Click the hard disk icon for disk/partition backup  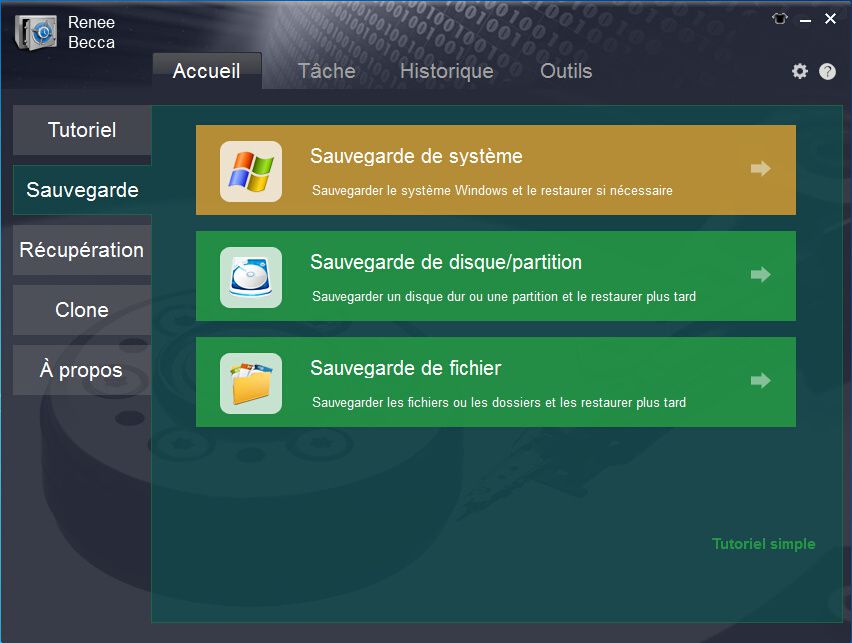coord(251,277)
